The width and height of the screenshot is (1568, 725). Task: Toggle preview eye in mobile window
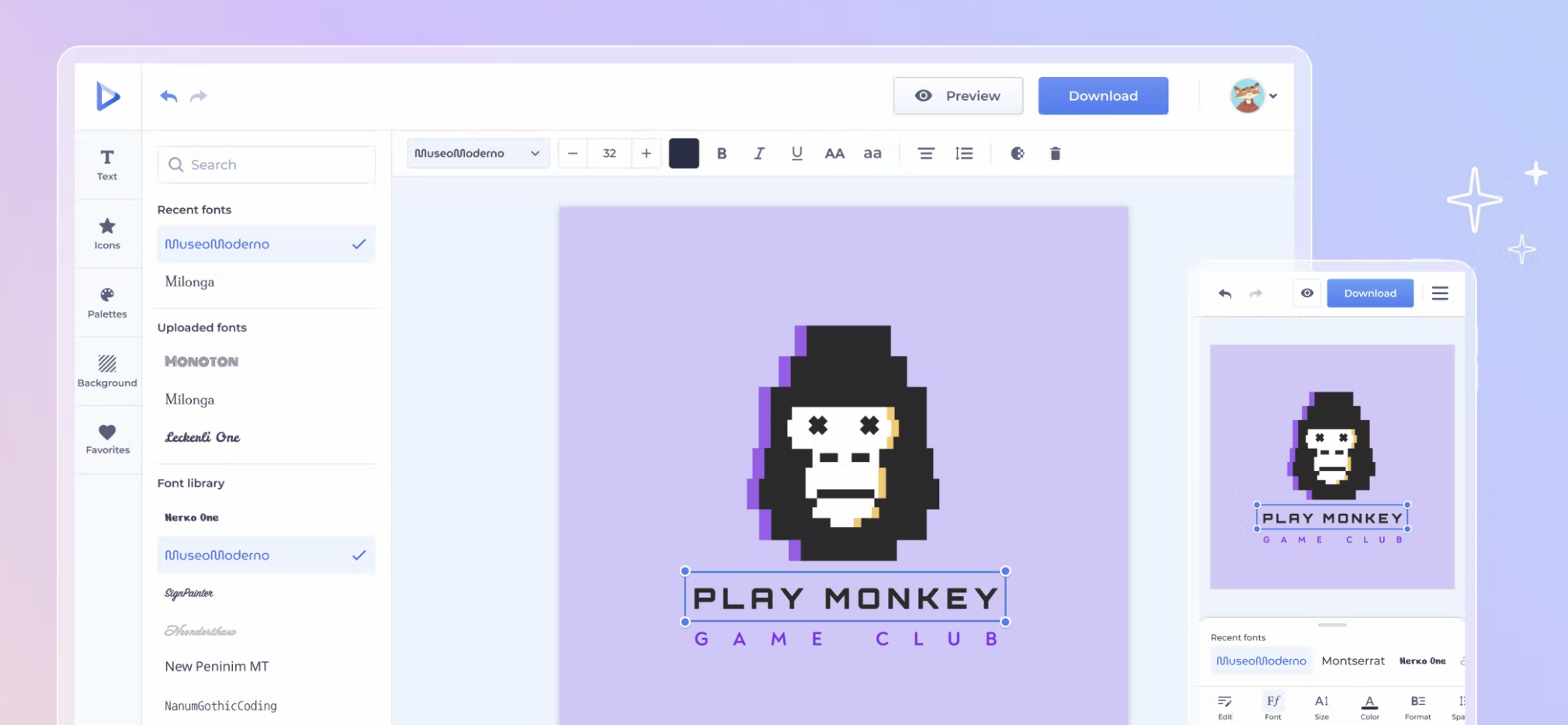(x=1307, y=293)
